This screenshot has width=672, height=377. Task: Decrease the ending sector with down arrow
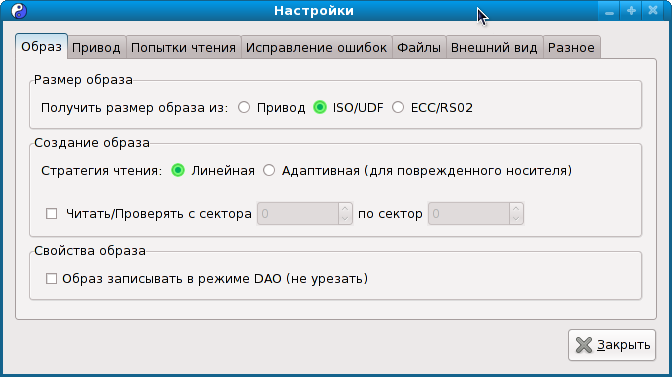[x=516, y=218]
